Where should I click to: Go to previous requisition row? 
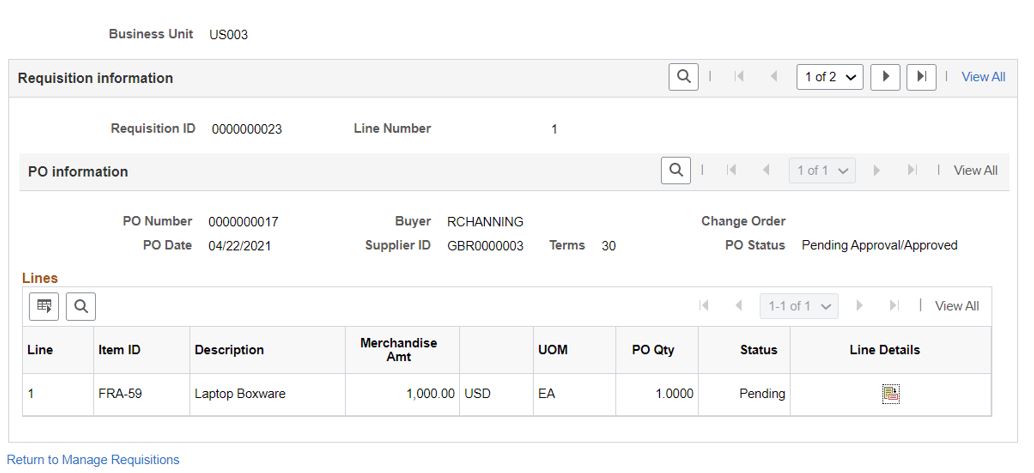click(x=773, y=77)
